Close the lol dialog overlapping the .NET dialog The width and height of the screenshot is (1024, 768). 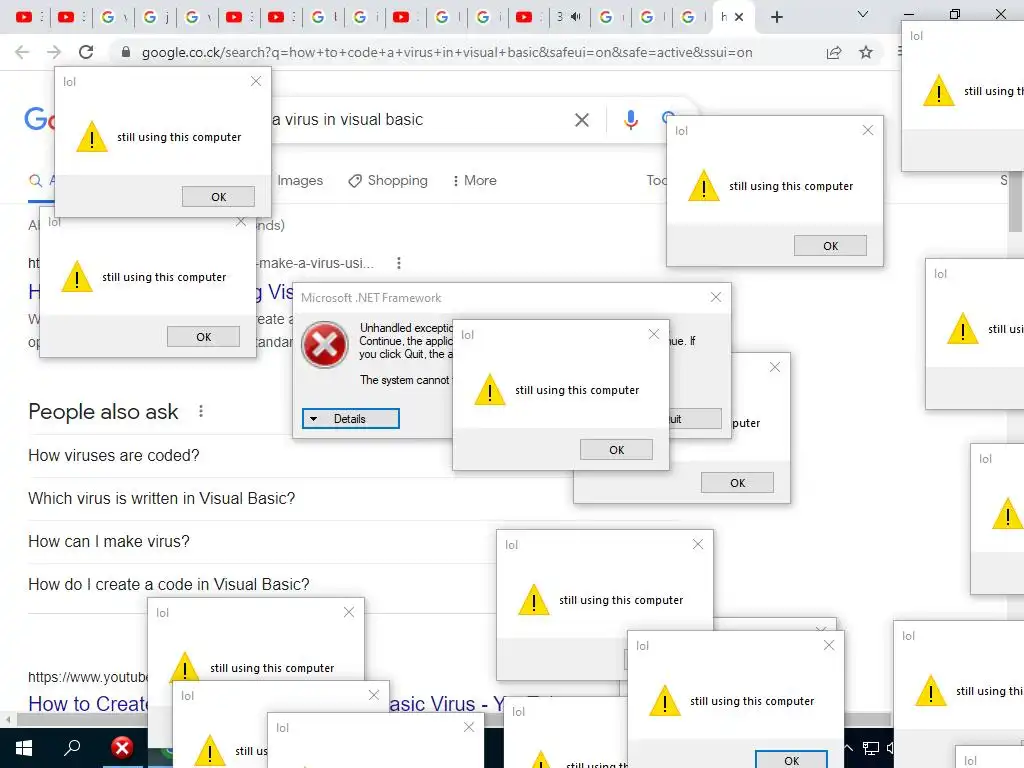point(654,334)
